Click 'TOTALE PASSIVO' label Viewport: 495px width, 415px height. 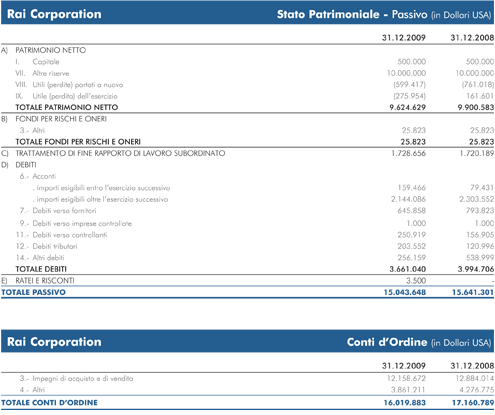tap(33, 292)
